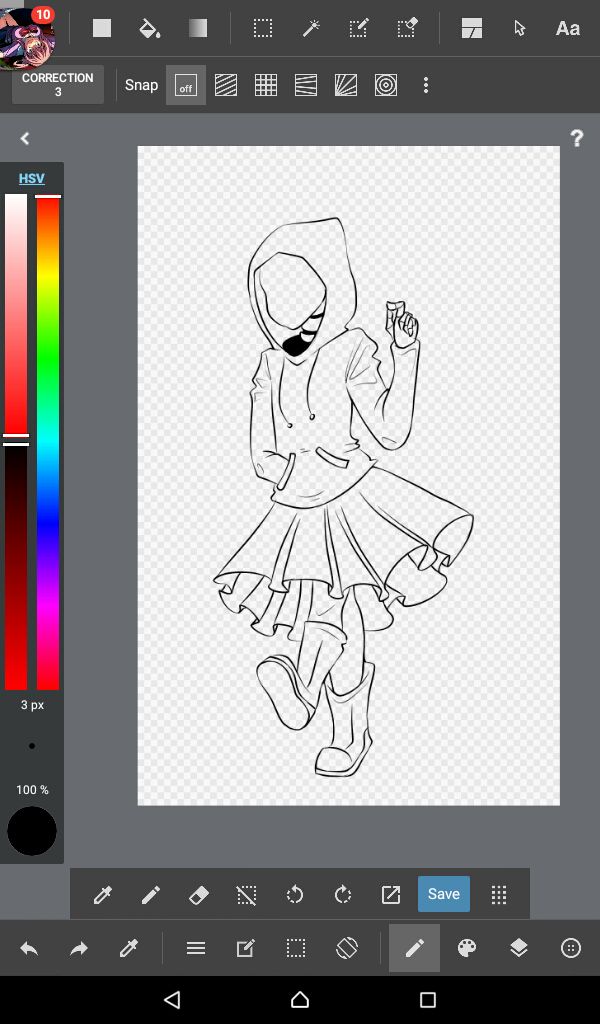
Task: Tap the Android recent apps button
Action: point(428,1000)
